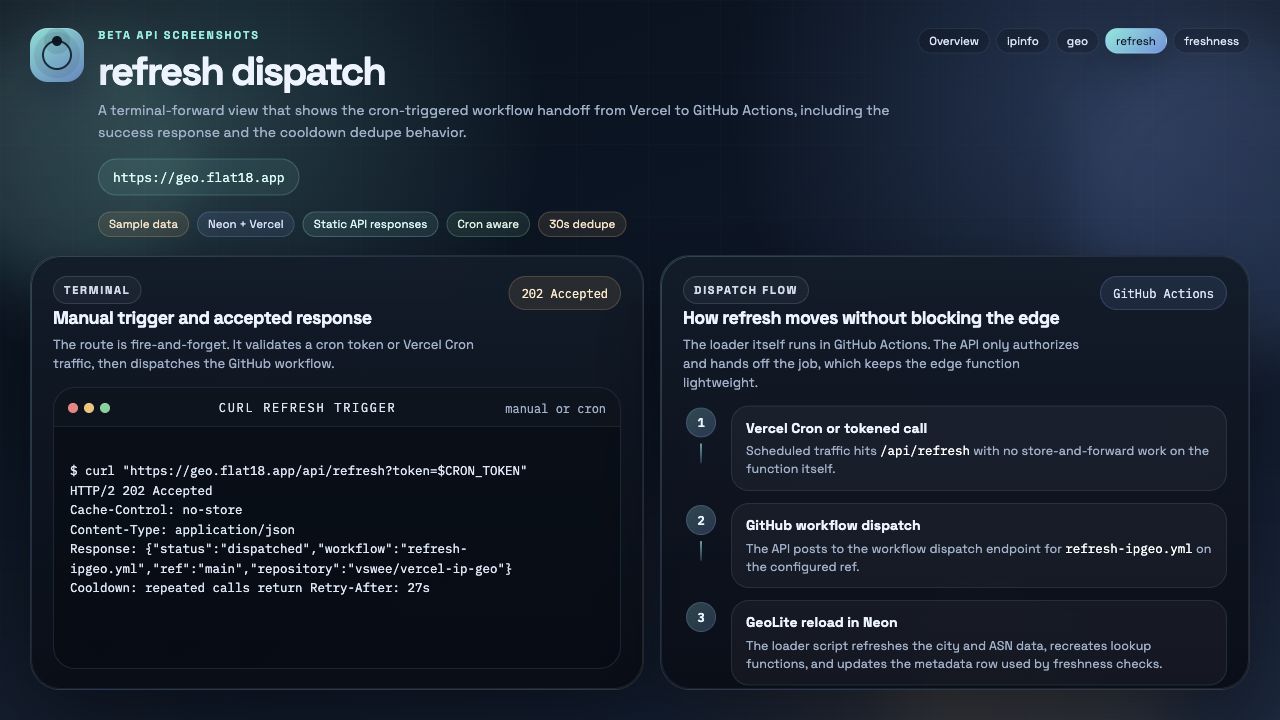Click the 'Content-Type: application/json' line
Viewport: 1280px width, 720px height.
click(x=182, y=529)
